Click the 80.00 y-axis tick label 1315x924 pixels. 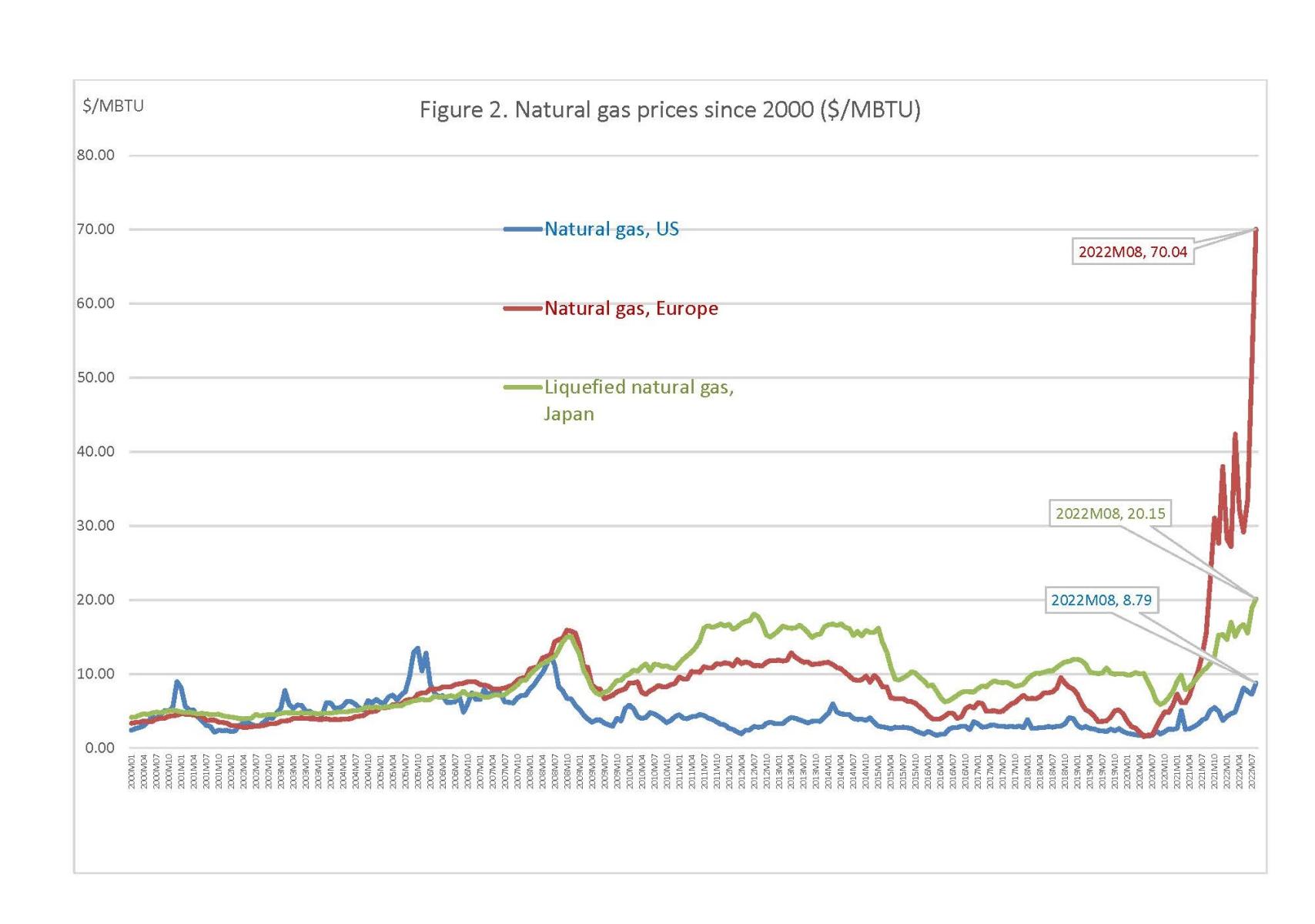pyautogui.click(x=95, y=155)
